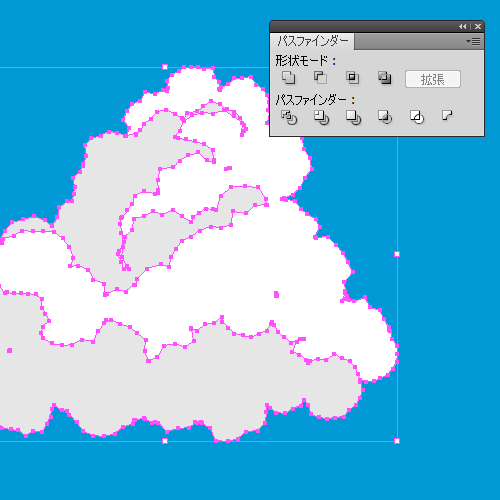This screenshot has width=500, height=500.
Task: Select the パスファインダー panel tab
Action: click(x=312, y=41)
